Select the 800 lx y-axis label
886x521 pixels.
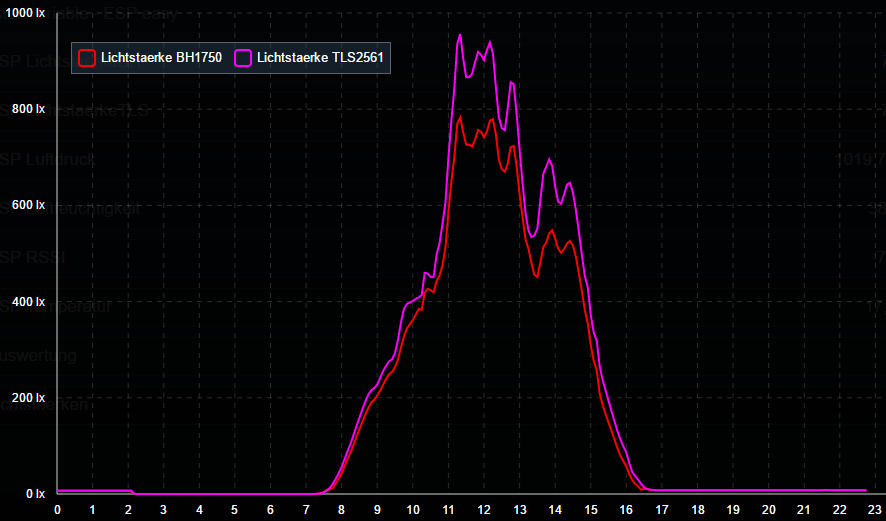coord(28,108)
